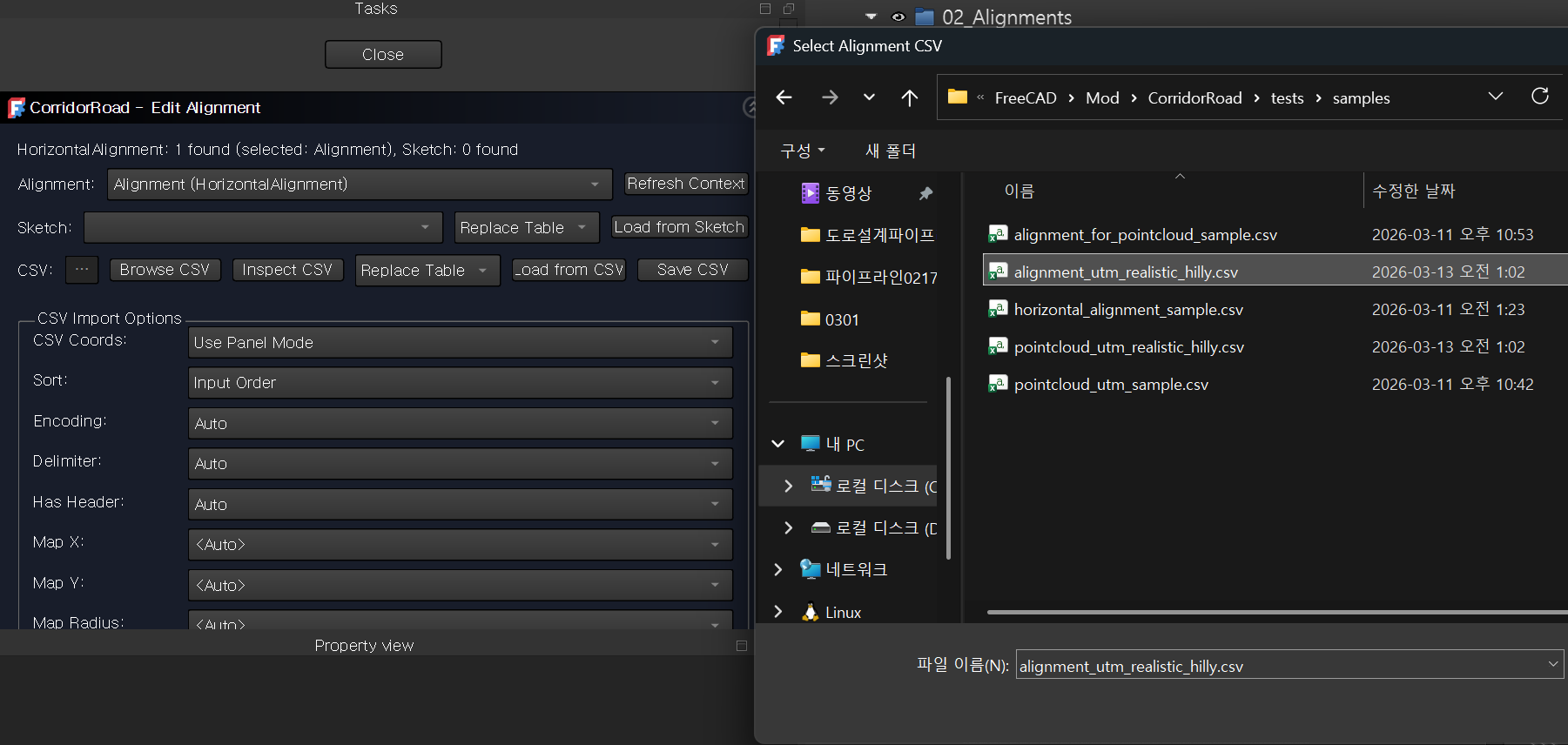This screenshot has width=1568, height=745.
Task: Click the sidebar vertical scrollbar
Action: click(948, 467)
